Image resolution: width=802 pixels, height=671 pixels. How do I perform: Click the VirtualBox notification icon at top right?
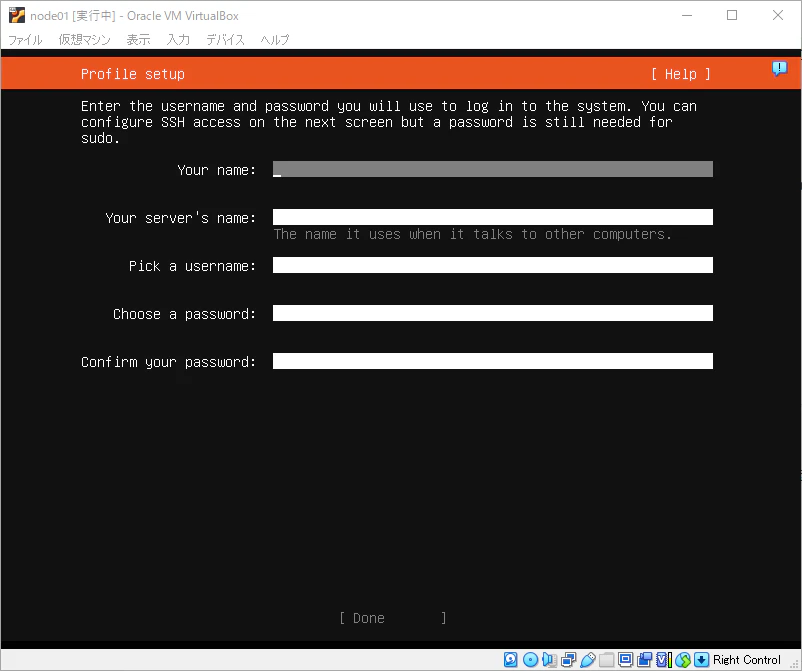tap(779, 69)
